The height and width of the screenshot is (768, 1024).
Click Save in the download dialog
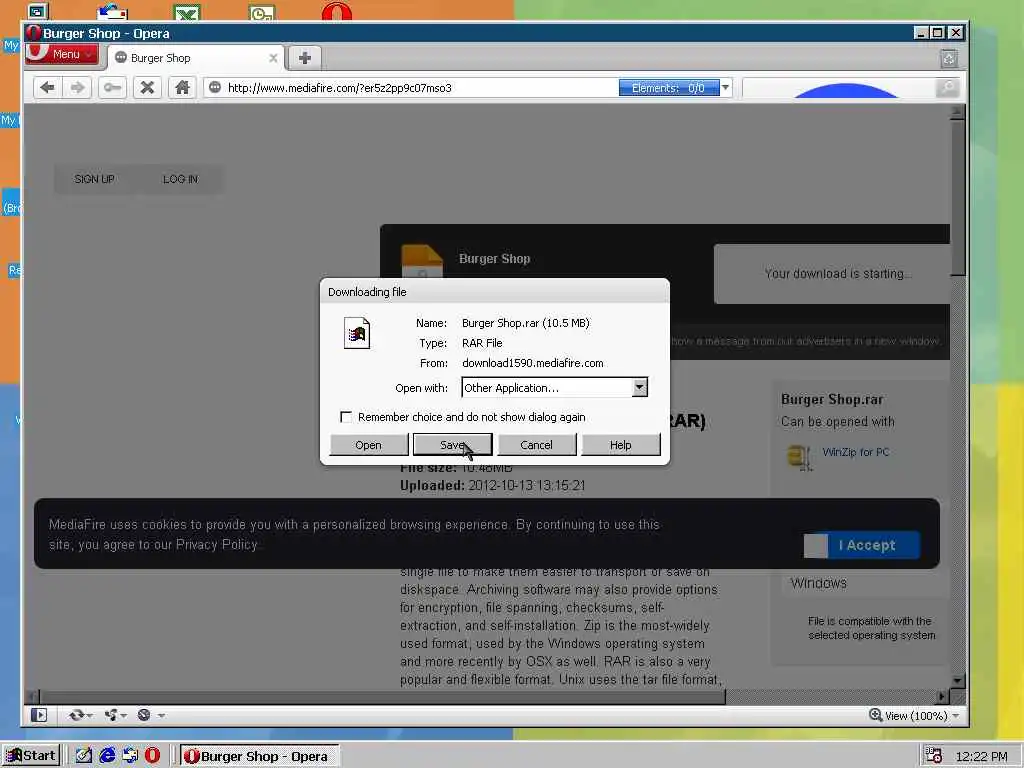453,445
